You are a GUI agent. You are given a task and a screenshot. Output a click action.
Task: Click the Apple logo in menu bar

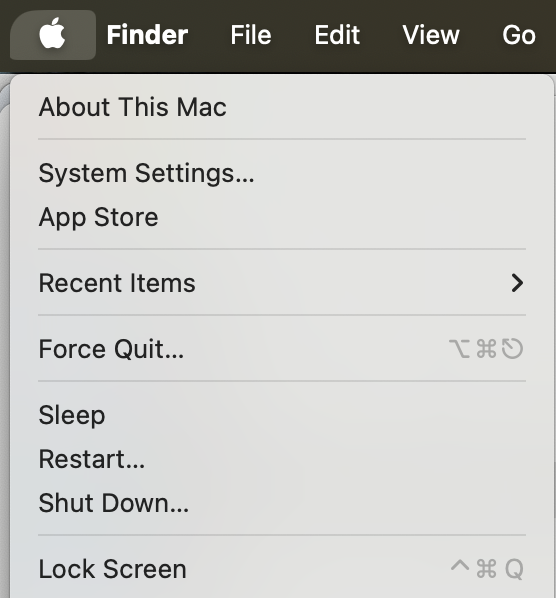point(52,34)
